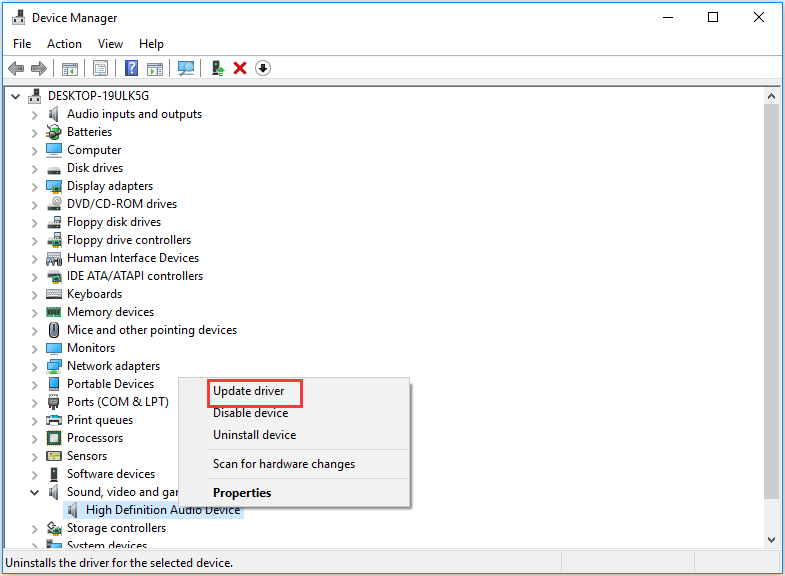Click Mice and other pointing devices icon

[54, 330]
